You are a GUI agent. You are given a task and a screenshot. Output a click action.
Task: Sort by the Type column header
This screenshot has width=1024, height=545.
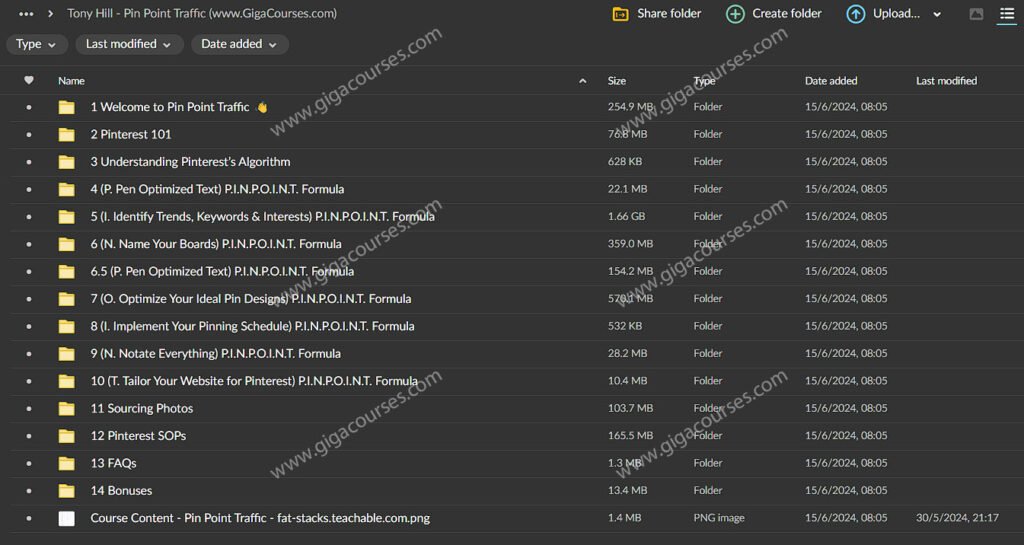[704, 81]
